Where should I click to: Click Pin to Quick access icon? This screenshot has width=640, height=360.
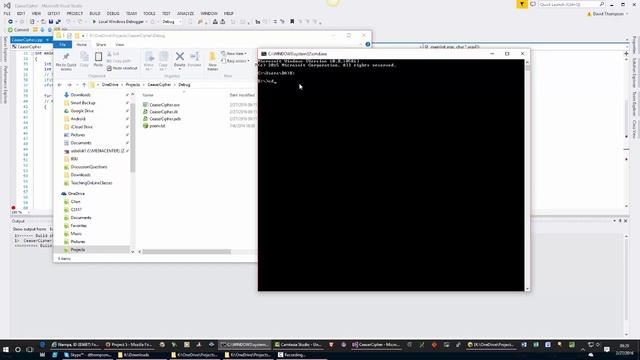tap(66, 61)
